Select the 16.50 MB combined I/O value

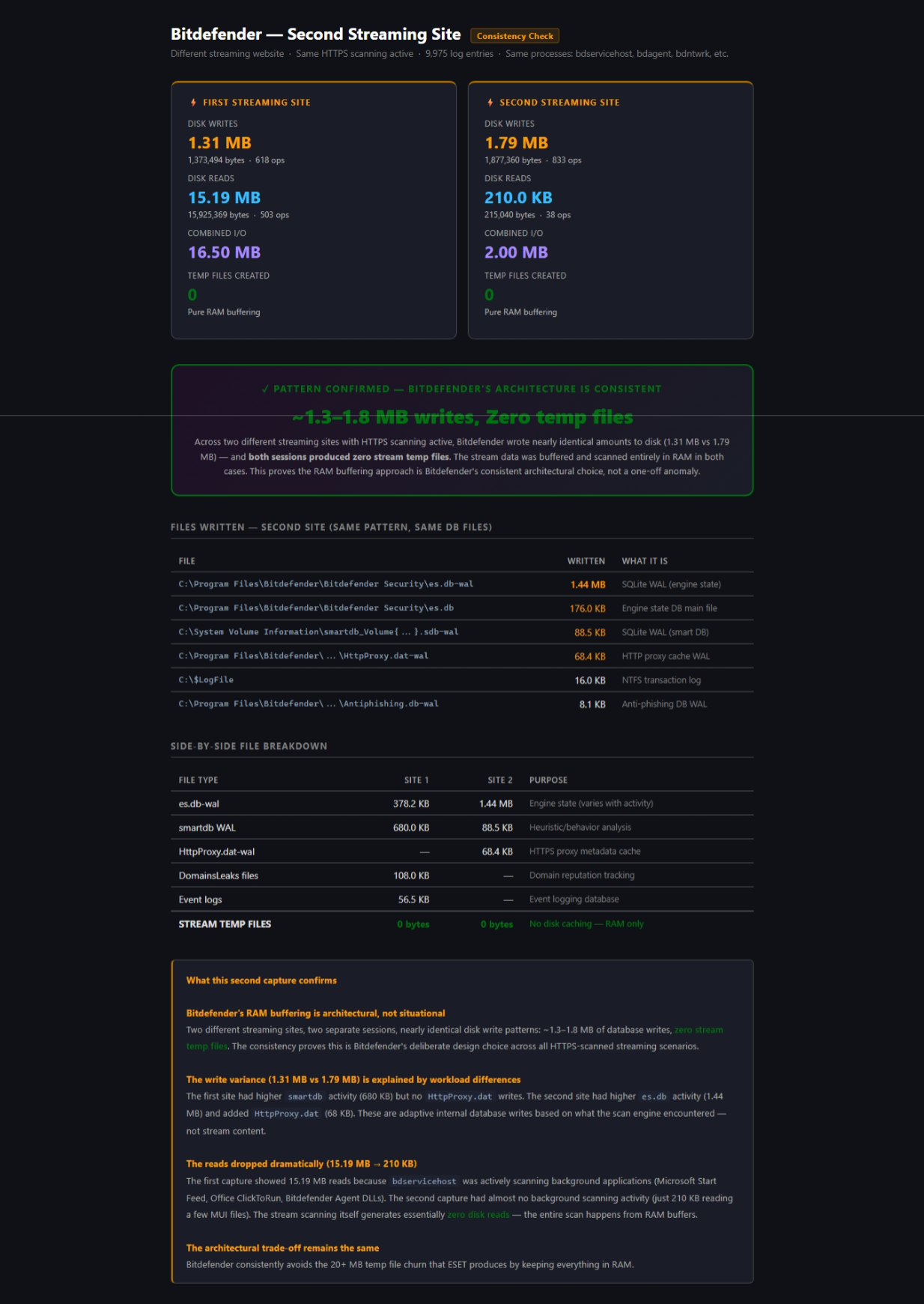click(x=224, y=252)
